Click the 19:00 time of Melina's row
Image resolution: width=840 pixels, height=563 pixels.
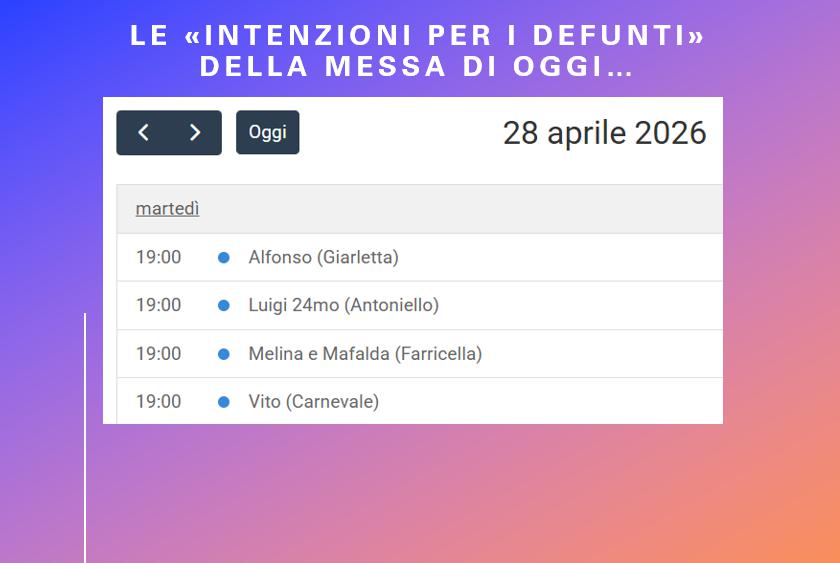pos(158,353)
